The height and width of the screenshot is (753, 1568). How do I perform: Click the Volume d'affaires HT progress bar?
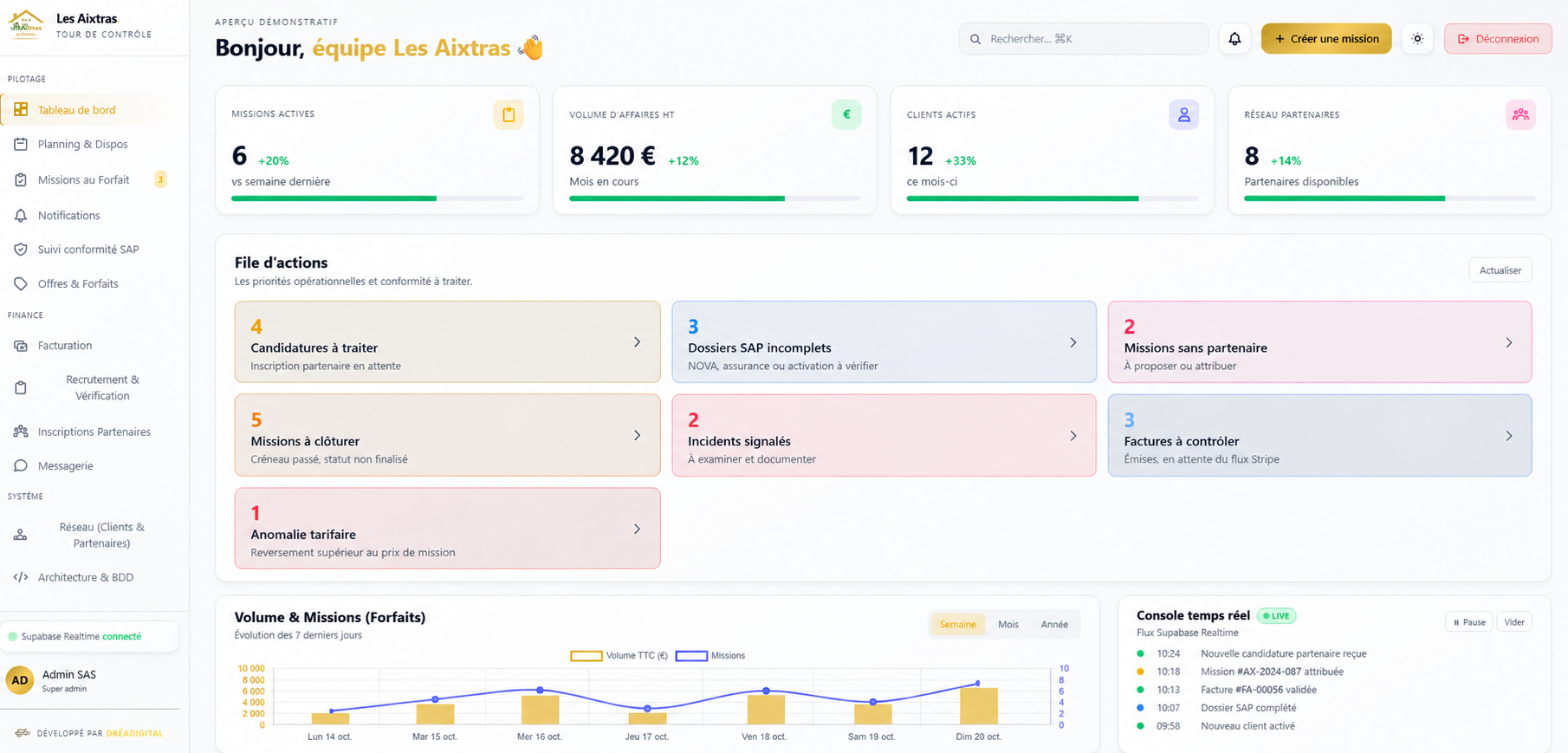(716, 198)
